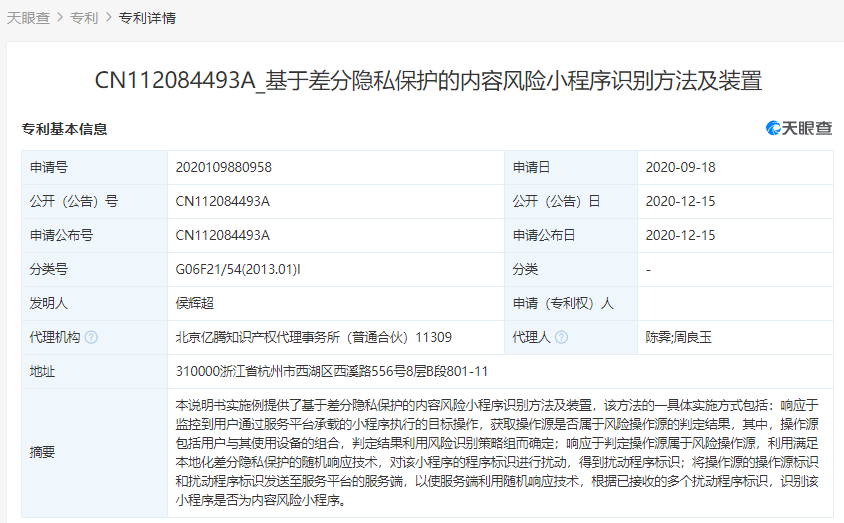Click the 发明人 label cell

click(x=94, y=303)
